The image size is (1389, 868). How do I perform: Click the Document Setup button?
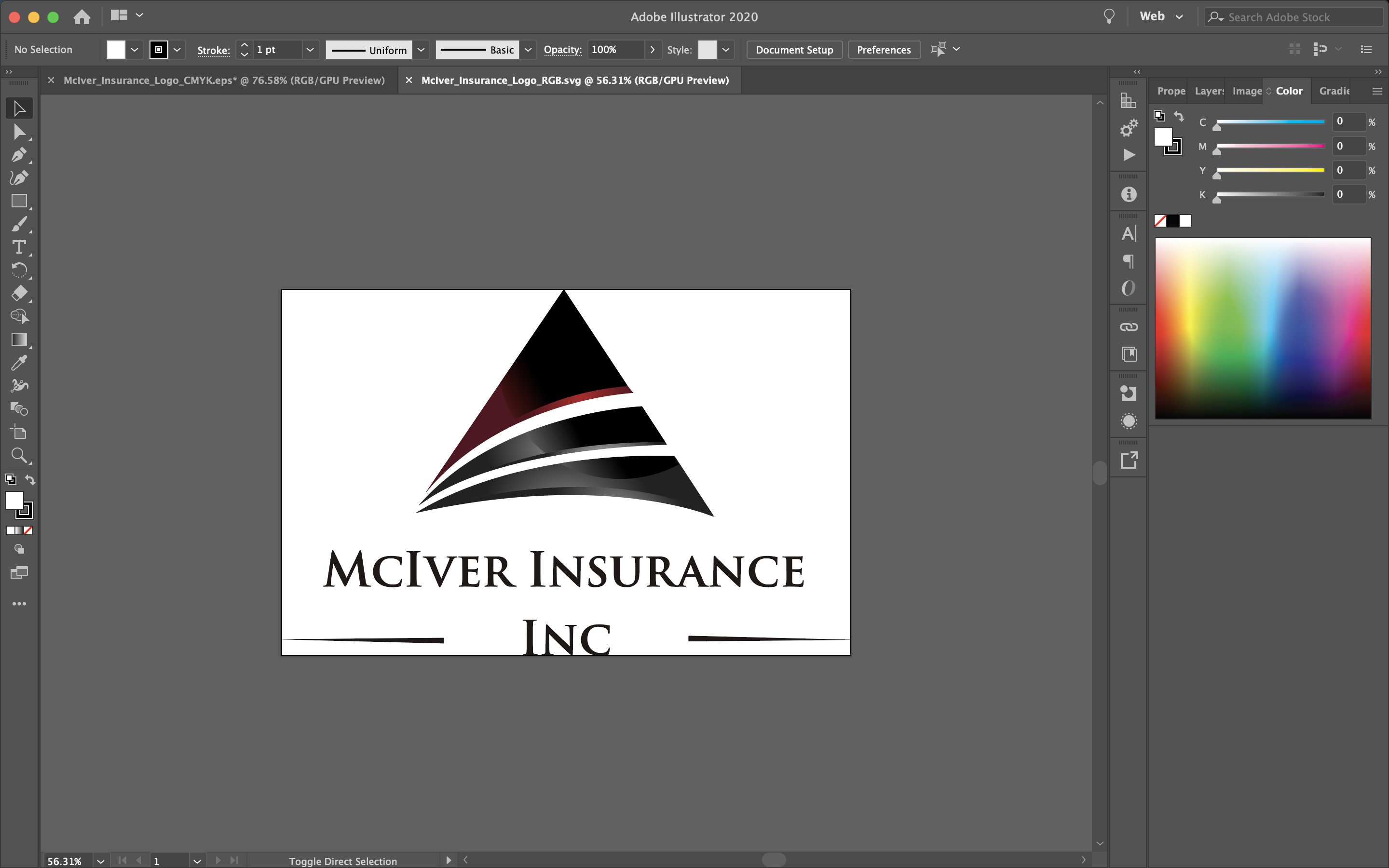(x=794, y=50)
